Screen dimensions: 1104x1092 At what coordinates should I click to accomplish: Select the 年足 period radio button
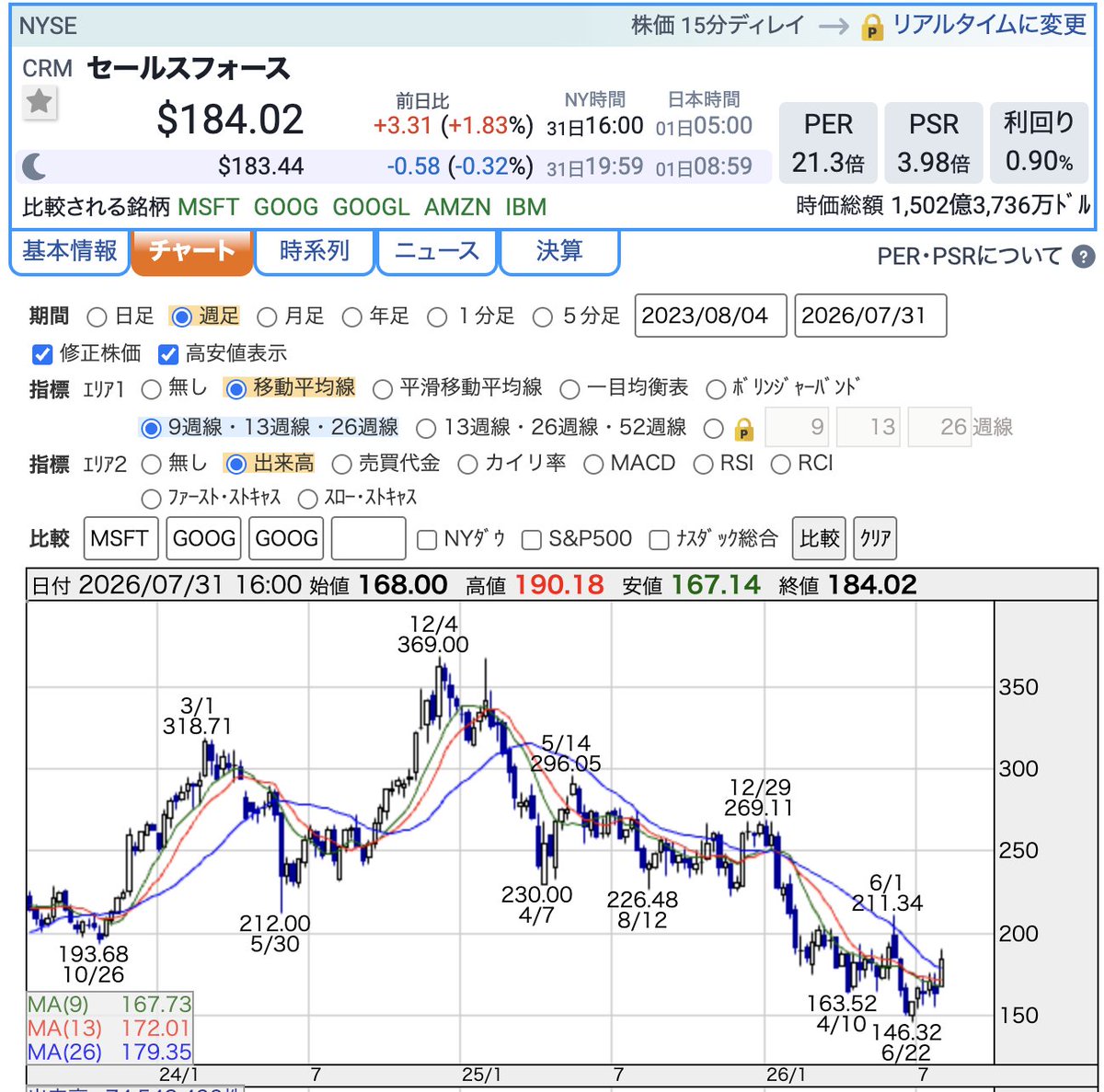click(x=351, y=317)
